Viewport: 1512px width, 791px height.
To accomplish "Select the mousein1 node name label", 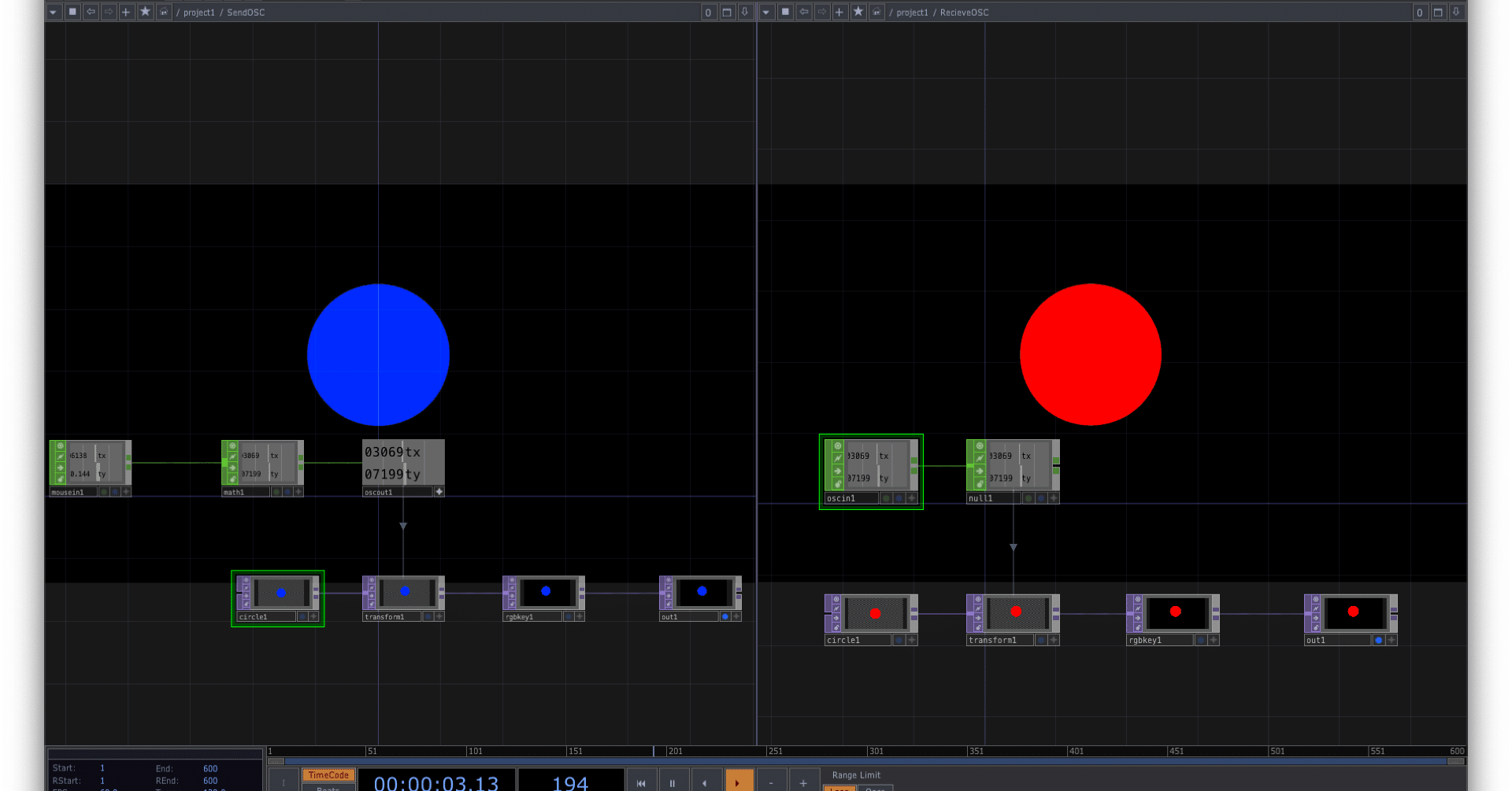I will coord(72,492).
